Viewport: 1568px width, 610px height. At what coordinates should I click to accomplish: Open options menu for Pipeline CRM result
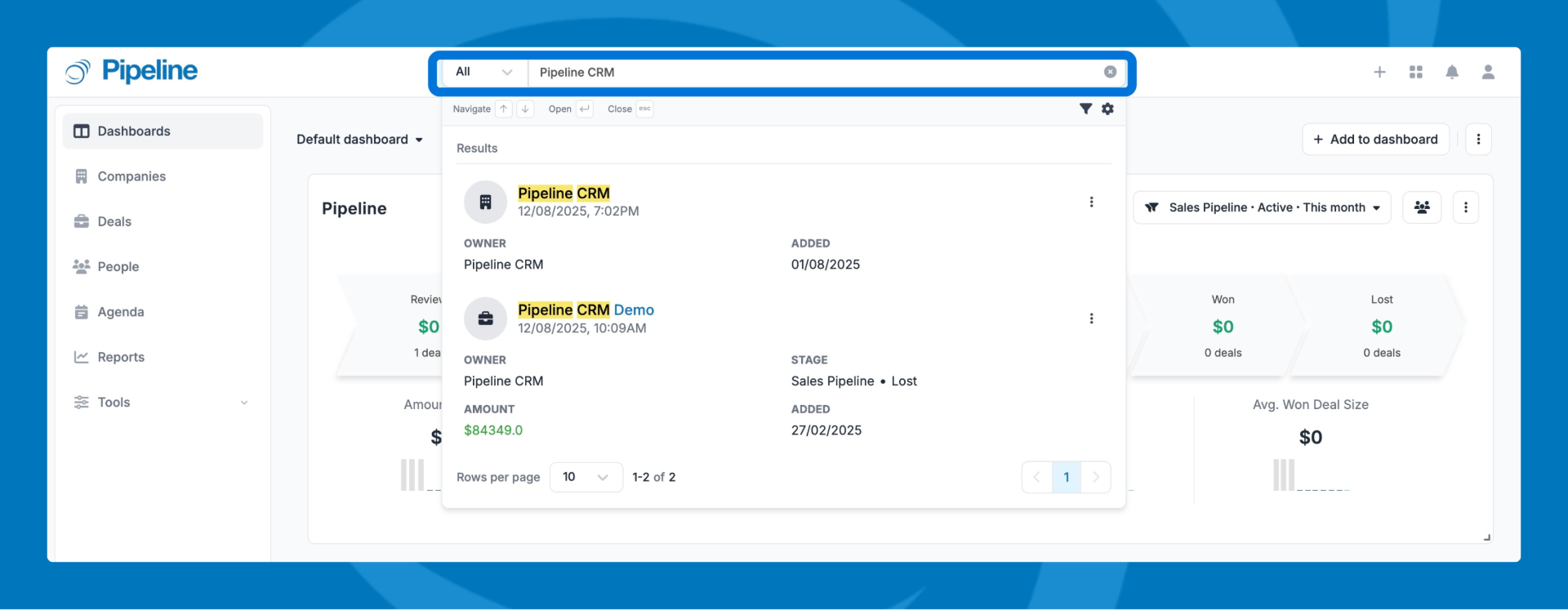(1091, 202)
